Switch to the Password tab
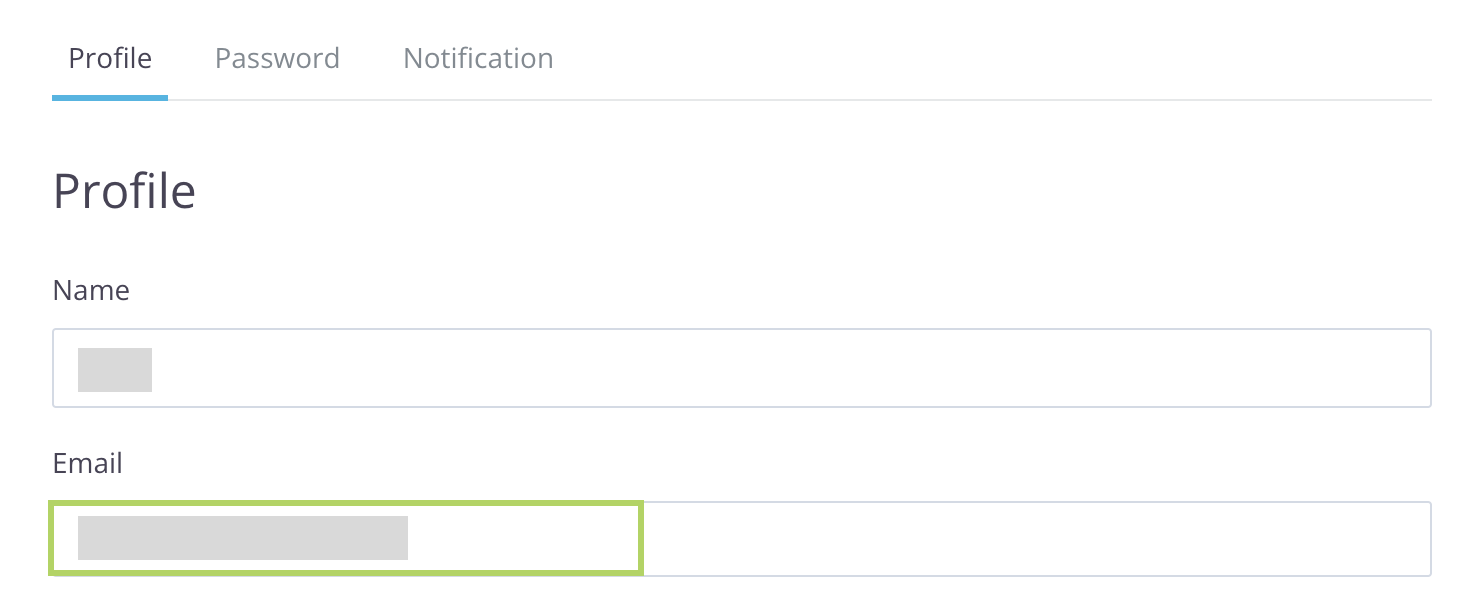1478x606 pixels. [x=277, y=58]
